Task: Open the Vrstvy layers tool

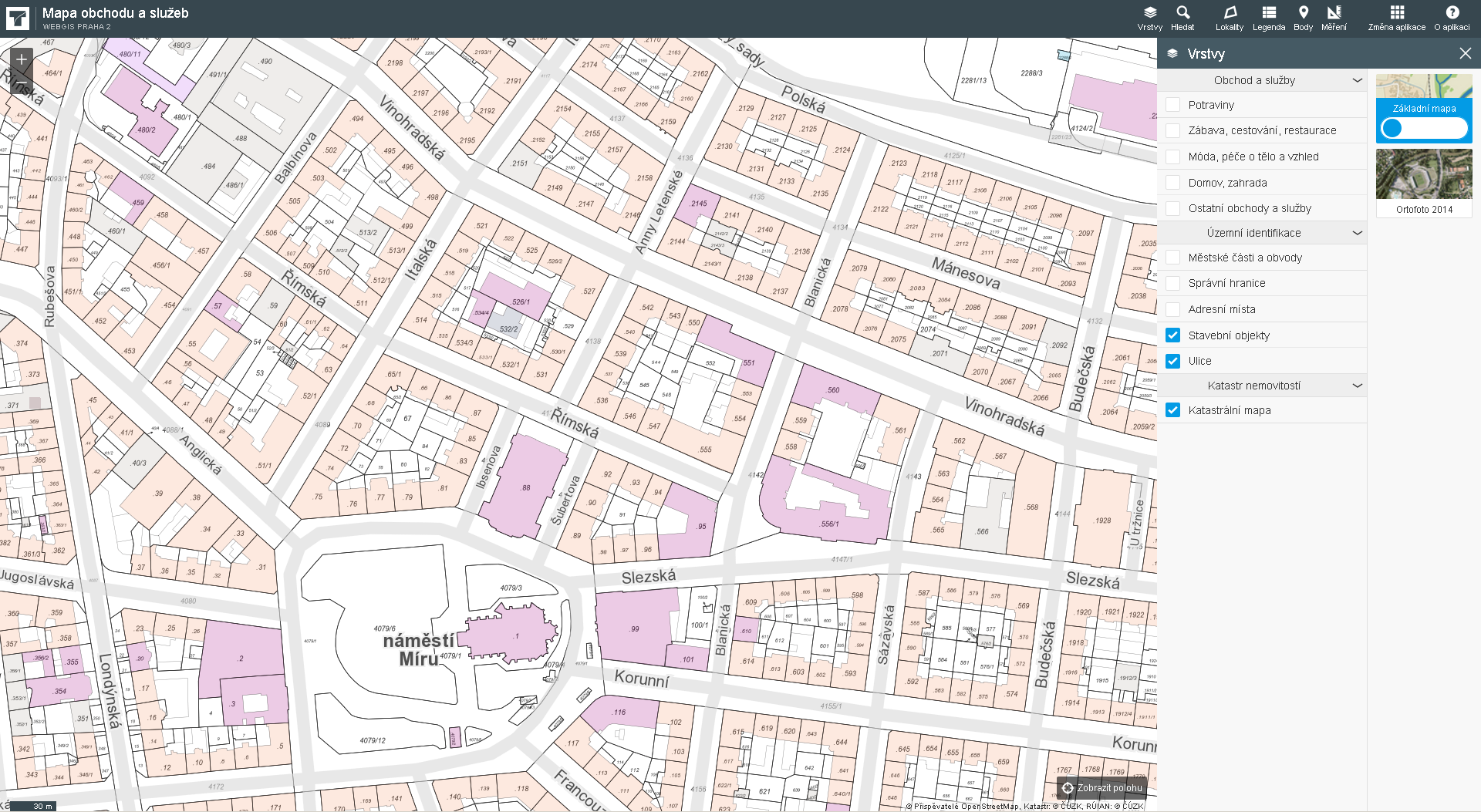Action: [x=1149, y=19]
